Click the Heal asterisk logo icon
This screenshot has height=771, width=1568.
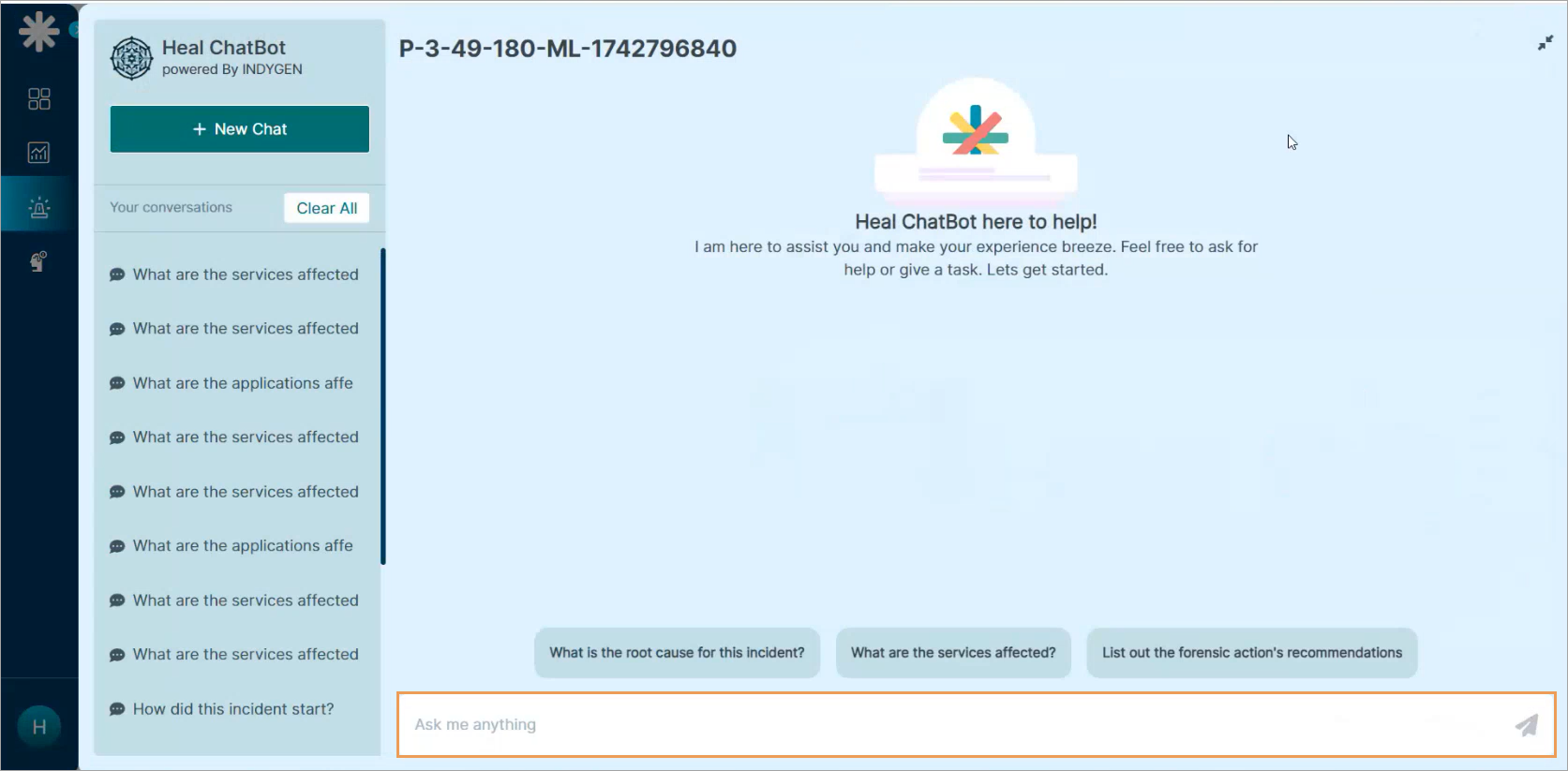pyautogui.click(x=38, y=31)
